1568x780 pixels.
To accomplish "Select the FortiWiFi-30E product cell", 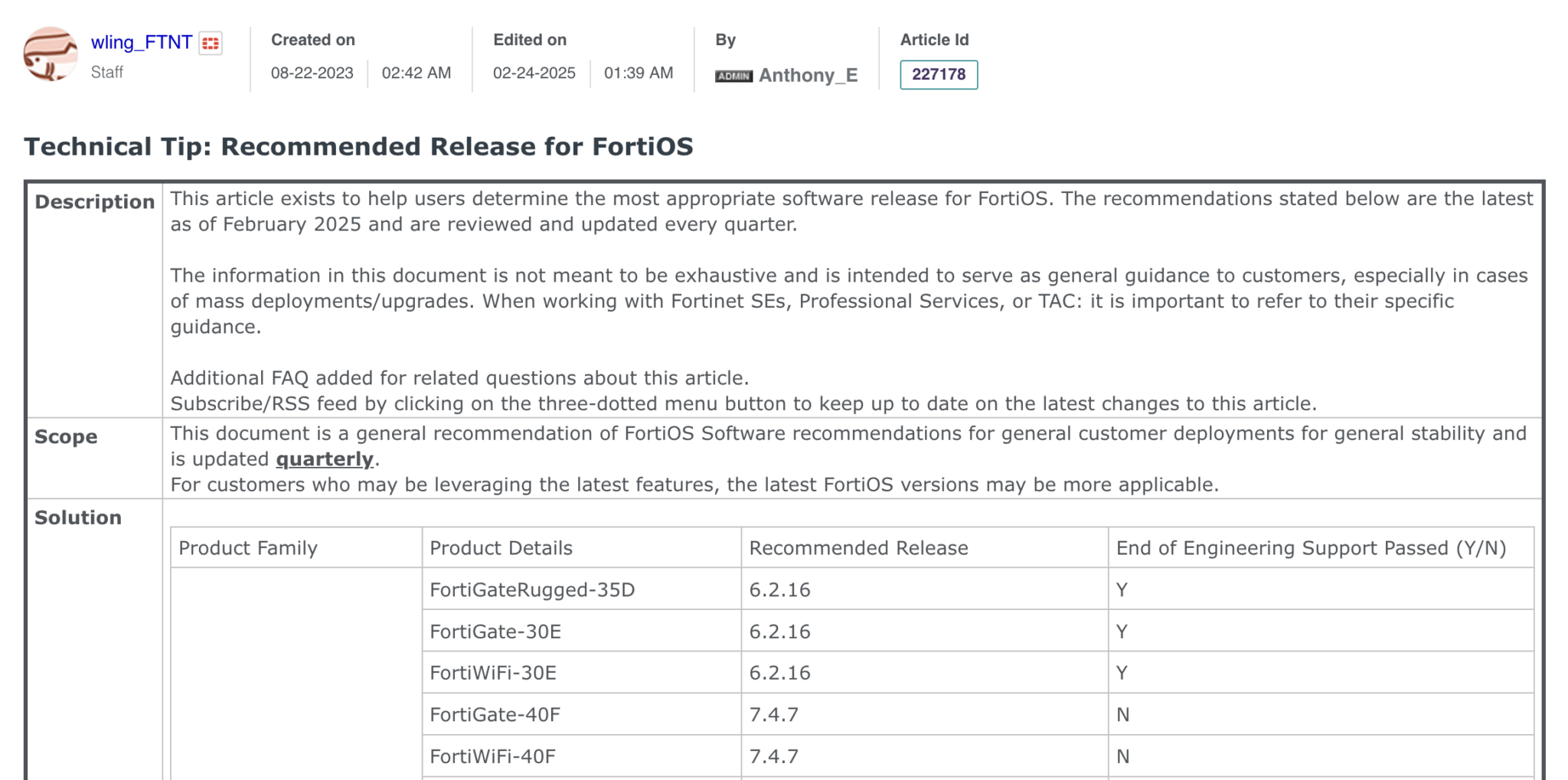I will tap(493, 673).
